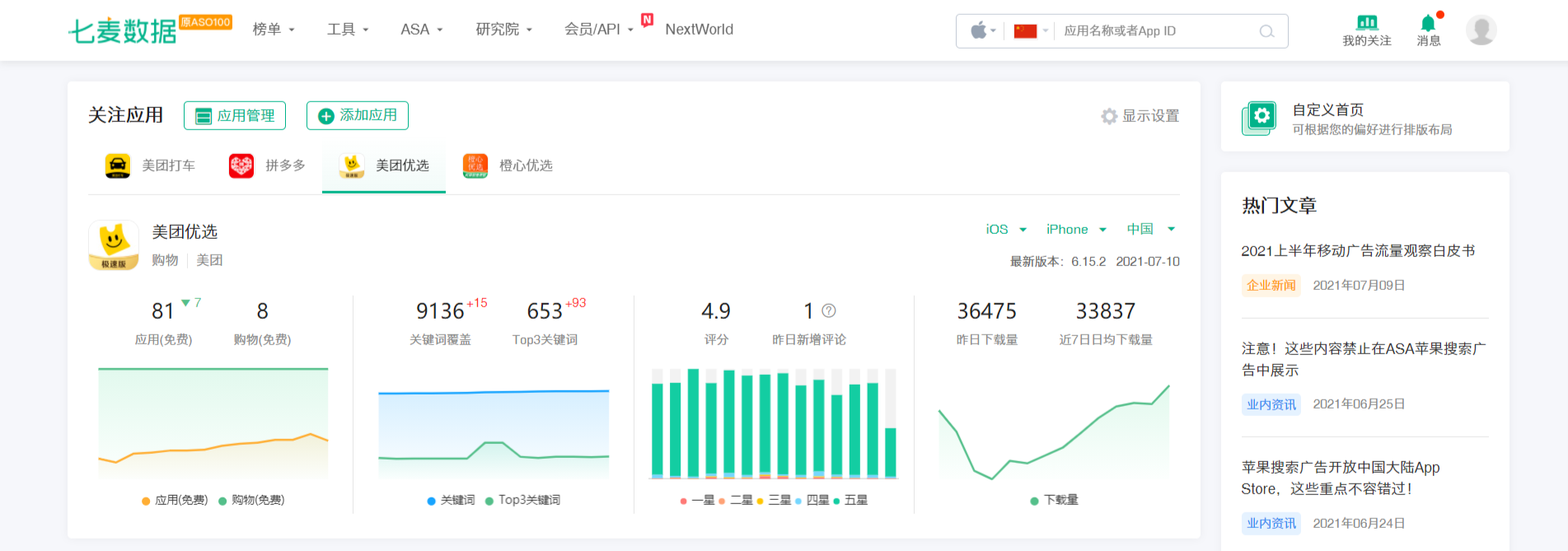Open the 研究院 menu
Image resolution: width=1568 pixels, height=551 pixels.
(504, 30)
